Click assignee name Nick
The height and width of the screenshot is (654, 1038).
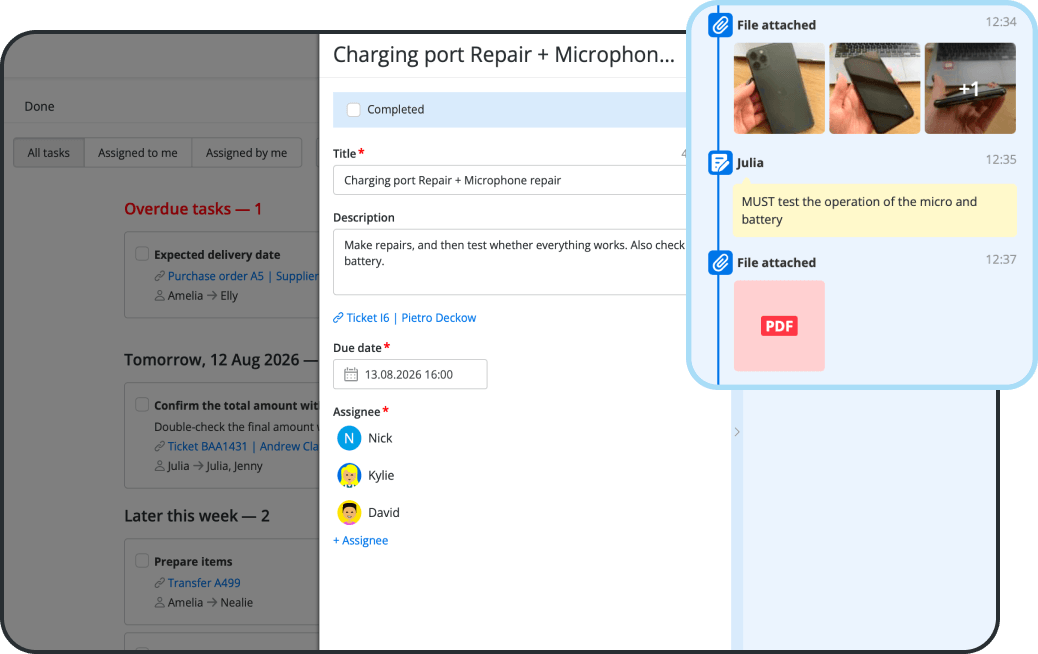pyautogui.click(x=380, y=438)
